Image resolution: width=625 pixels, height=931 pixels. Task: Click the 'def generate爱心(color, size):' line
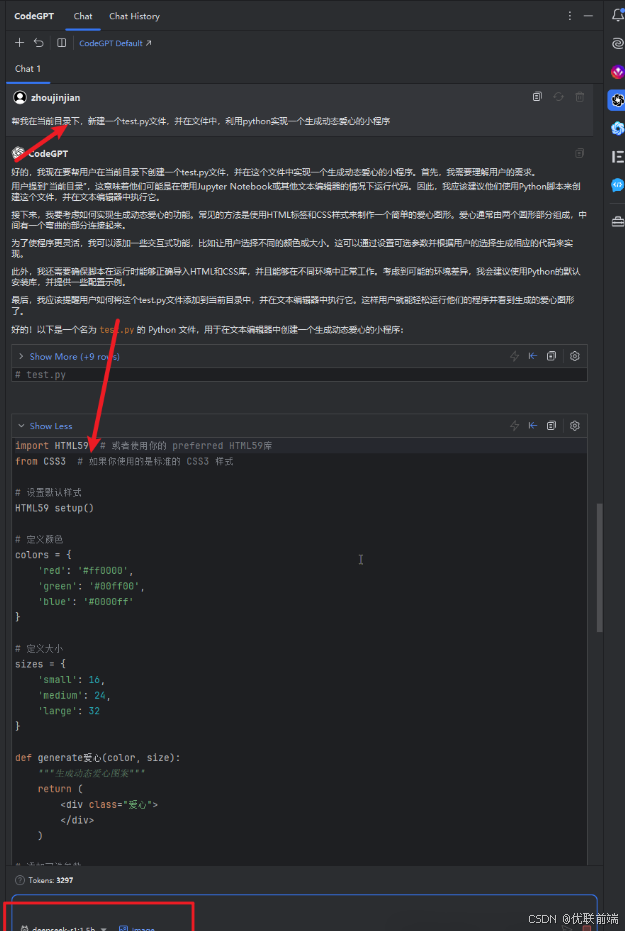pyautogui.click(x=97, y=758)
